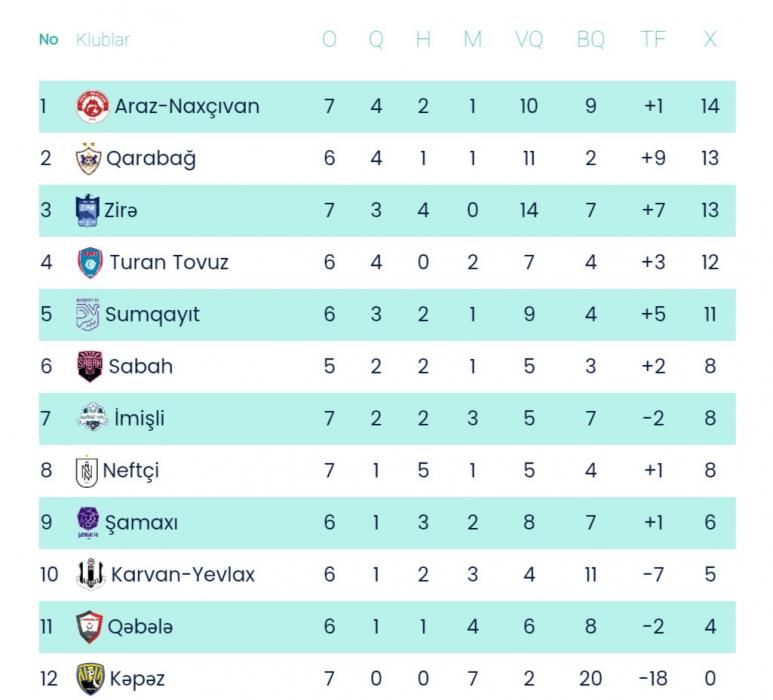Click the X points column header
Viewport: 773px width, 700px height.
710,40
